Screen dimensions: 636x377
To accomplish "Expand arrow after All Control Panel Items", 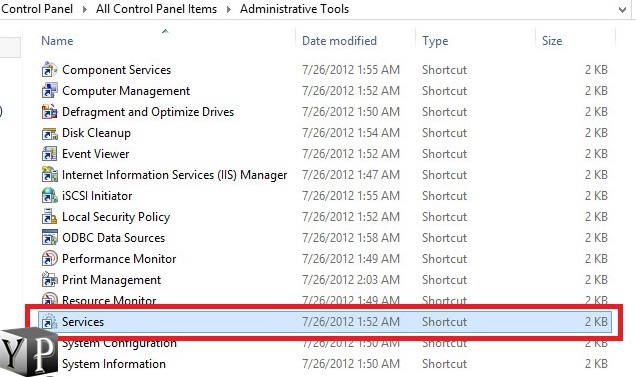I will pyautogui.click(x=228, y=9).
